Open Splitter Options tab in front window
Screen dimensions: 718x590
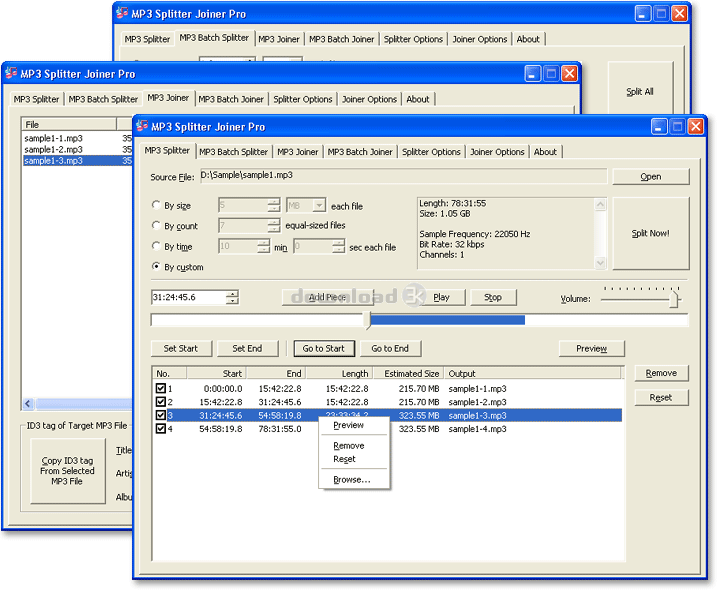pos(431,152)
